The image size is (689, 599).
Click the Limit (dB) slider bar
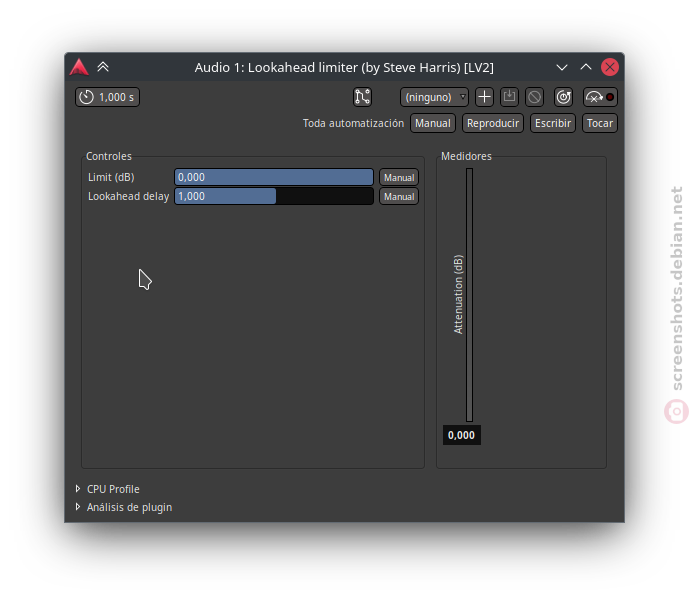tap(274, 177)
